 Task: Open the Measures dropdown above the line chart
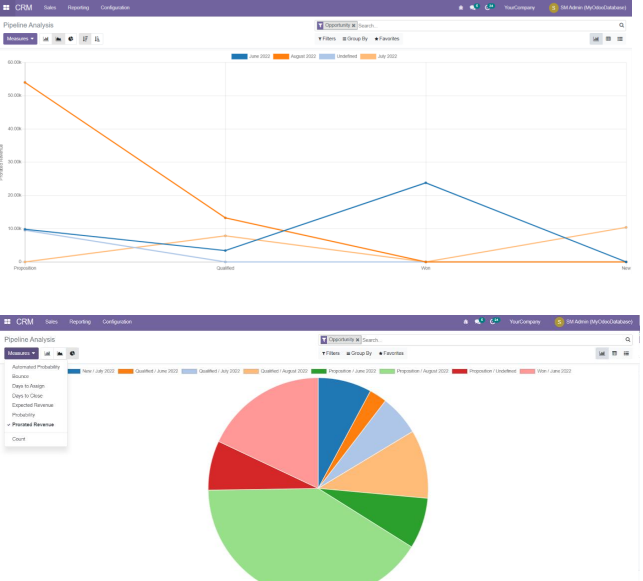pyautogui.click(x=20, y=39)
